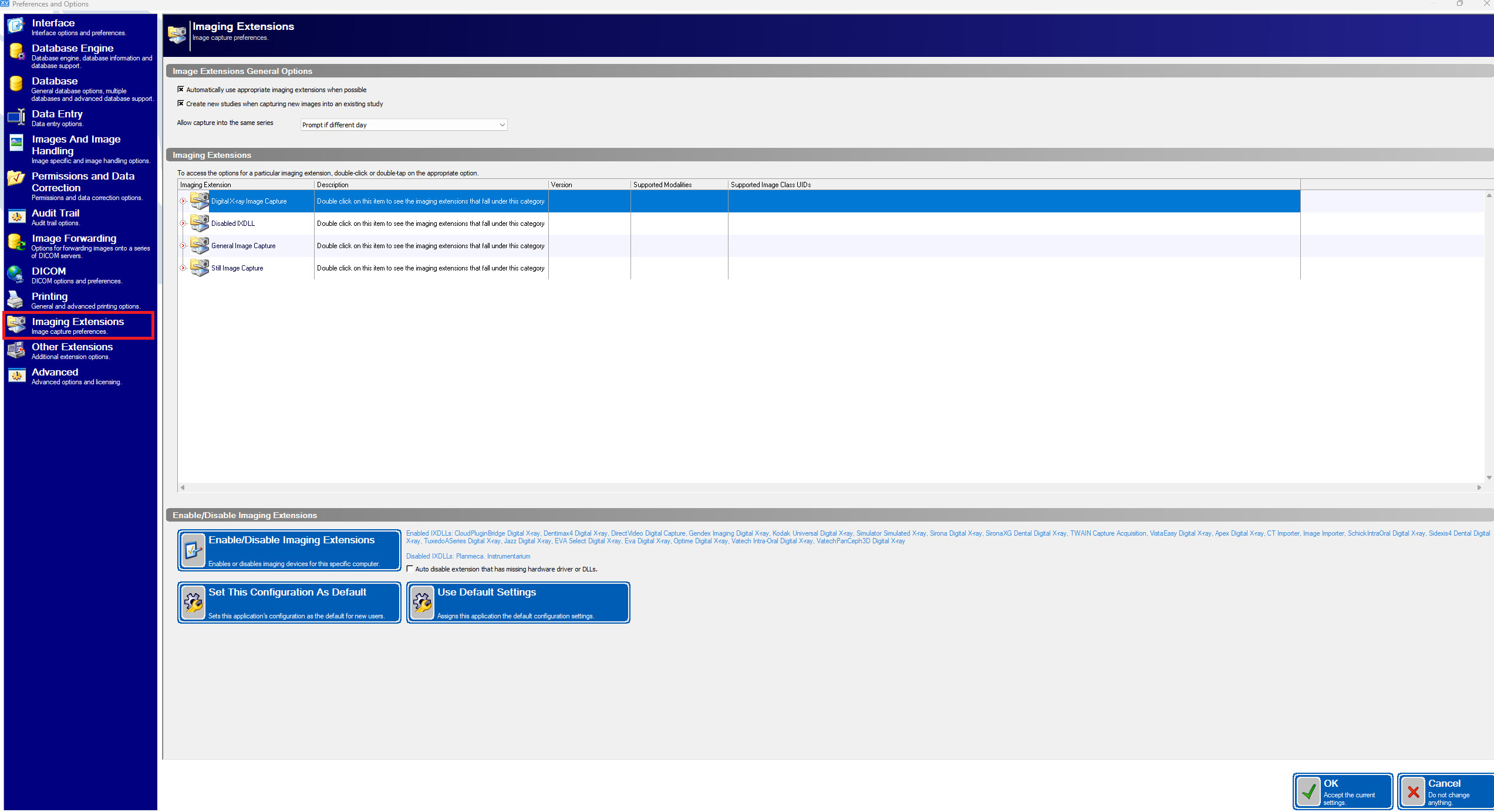This screenshot has height=812, width=1494.
Task: Click the Audit Trail icon
Action: (x=16, y=216)
